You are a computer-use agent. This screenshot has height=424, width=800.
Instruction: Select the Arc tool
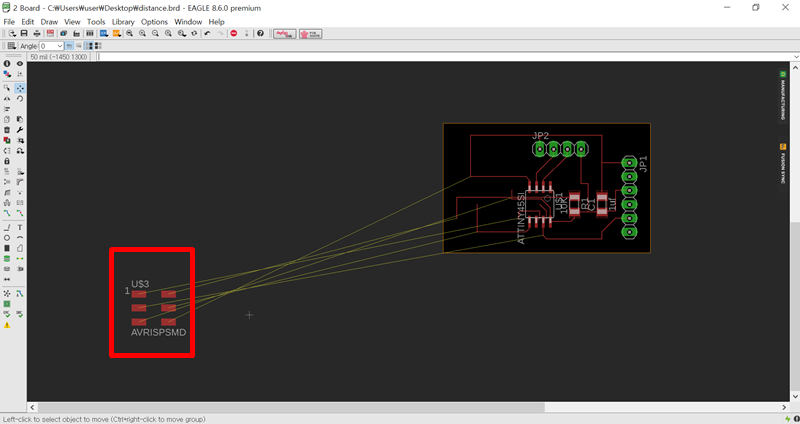pos(20,238)
